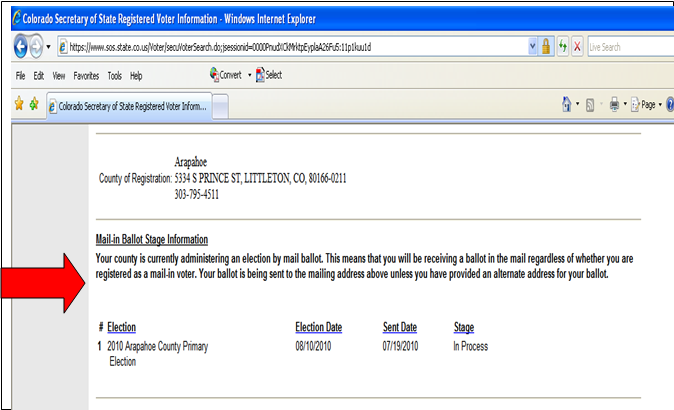Click the phone number 303-795-4511
The width and height of the screenshot is (674, 410).
[x=196, y=195]
